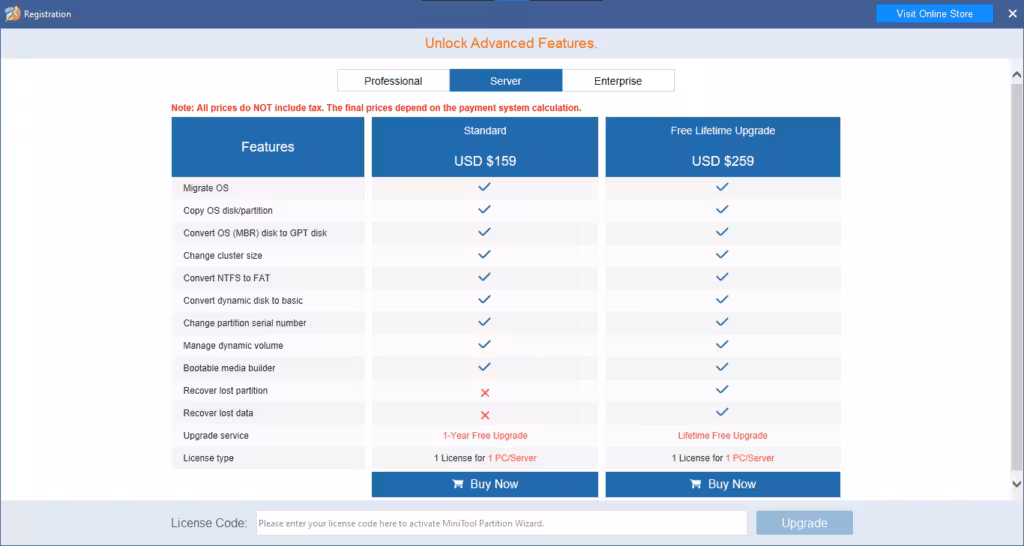Click red X for Recover lost partition
1024x546 pixels.
pos(485,393)
